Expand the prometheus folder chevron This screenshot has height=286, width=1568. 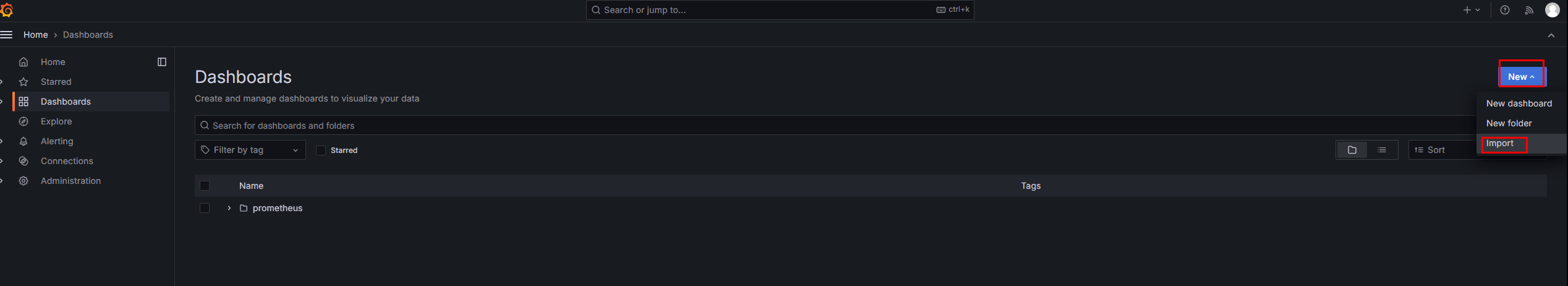coord(229,208)
